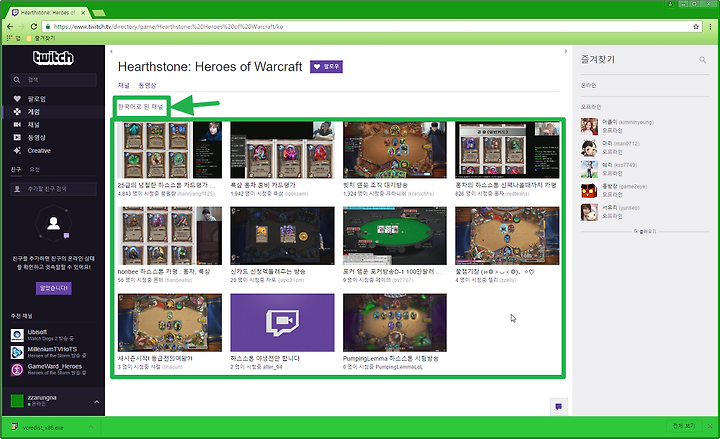Collapse the right favorites panel arrow
Image resolution: width=720 pixels, height=439 pixels.
tap(566, 51)
